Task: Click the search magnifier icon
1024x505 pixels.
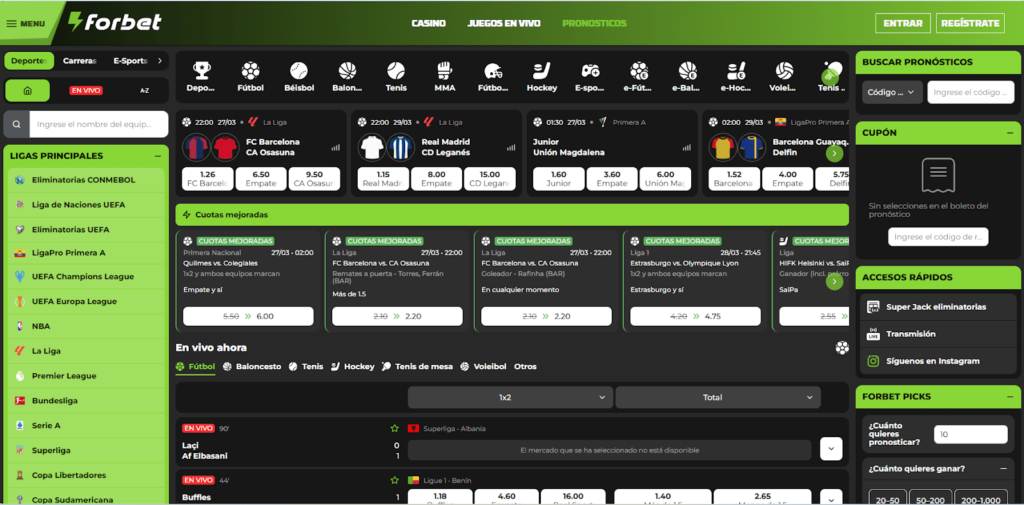Action: pyautogui.click(x=17, y=124)
